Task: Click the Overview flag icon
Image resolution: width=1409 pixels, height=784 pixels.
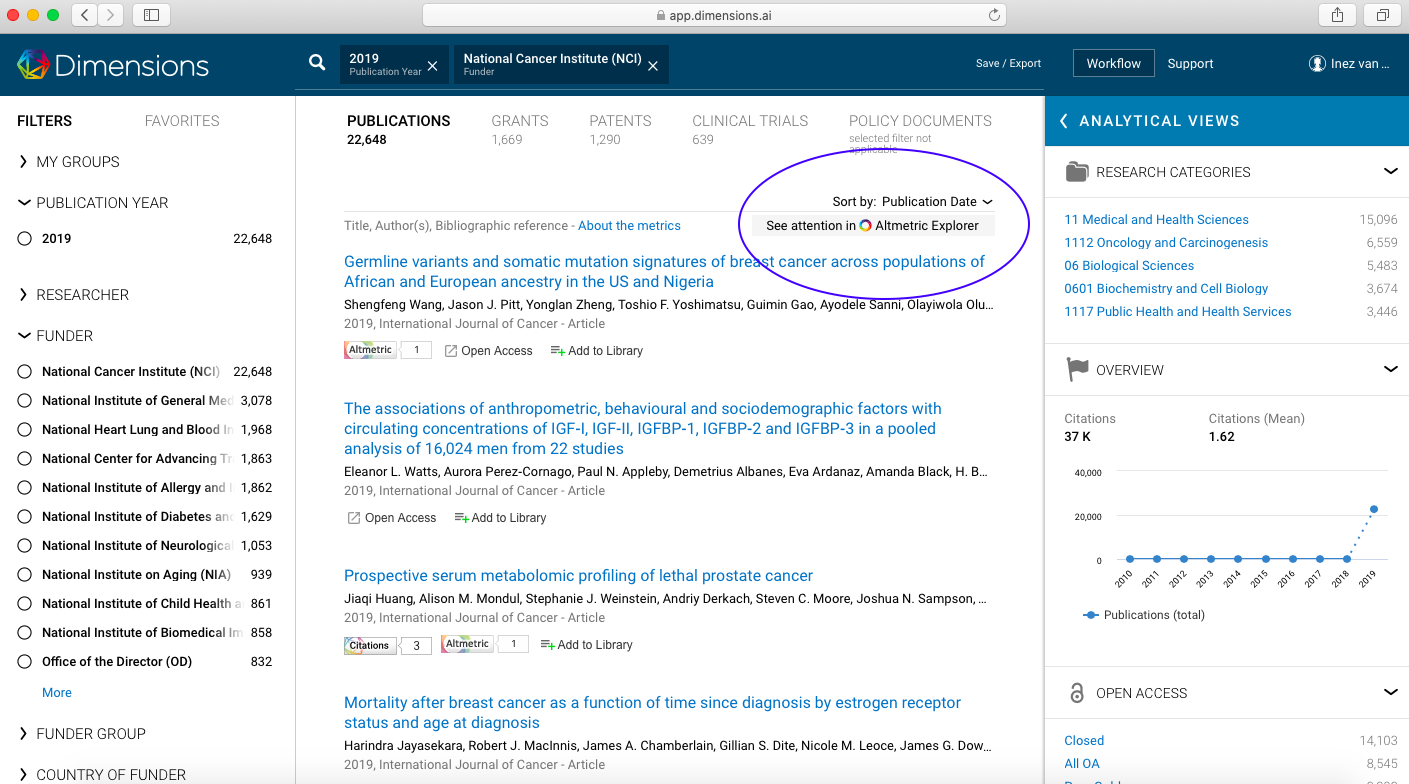Action: 1077,369
